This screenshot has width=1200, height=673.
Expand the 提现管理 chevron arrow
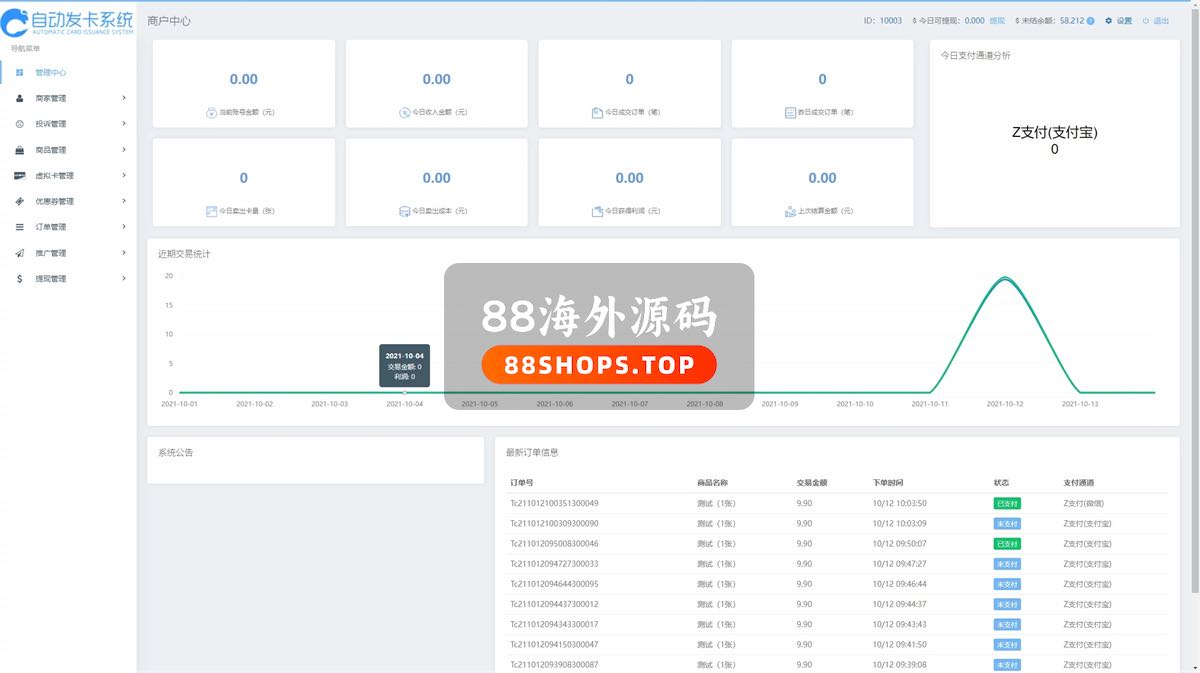click(124, 278)
